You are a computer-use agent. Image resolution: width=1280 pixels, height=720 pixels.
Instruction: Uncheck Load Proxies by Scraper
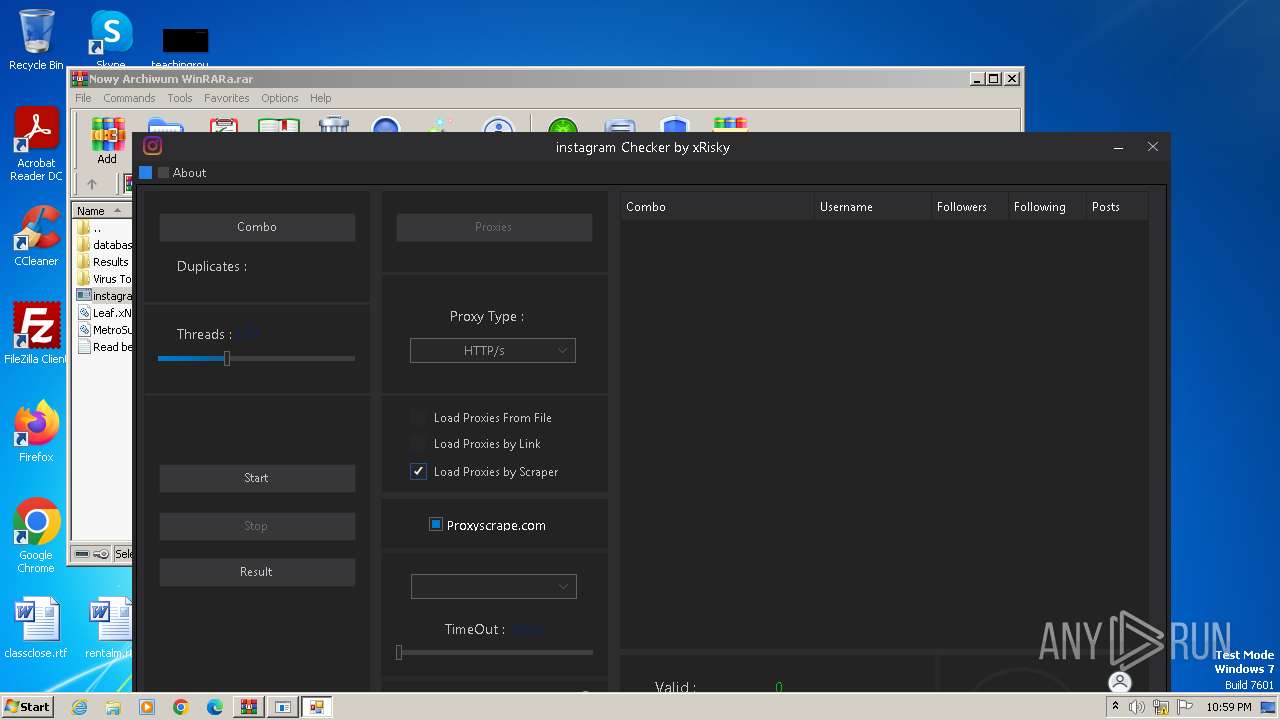pos(418,472)
